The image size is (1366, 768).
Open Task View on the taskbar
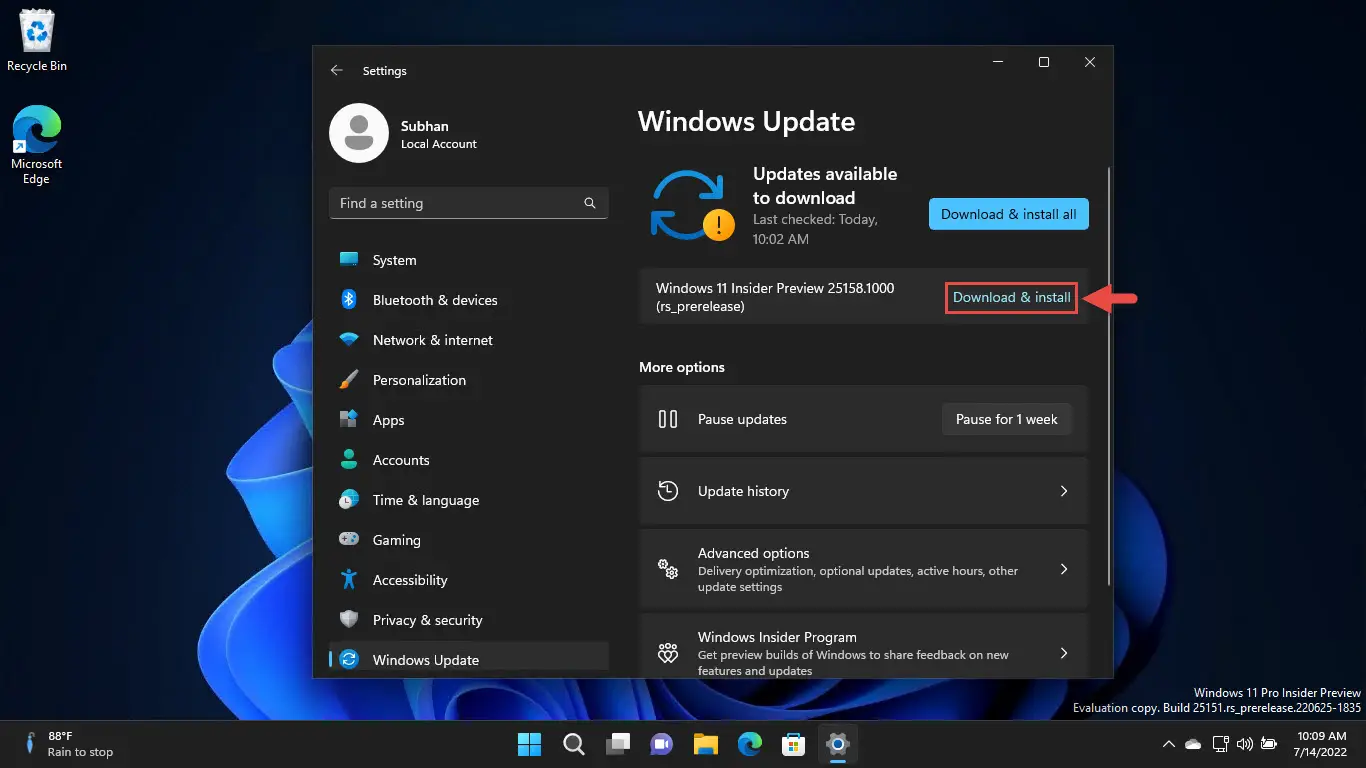click(x=618, y=744)
